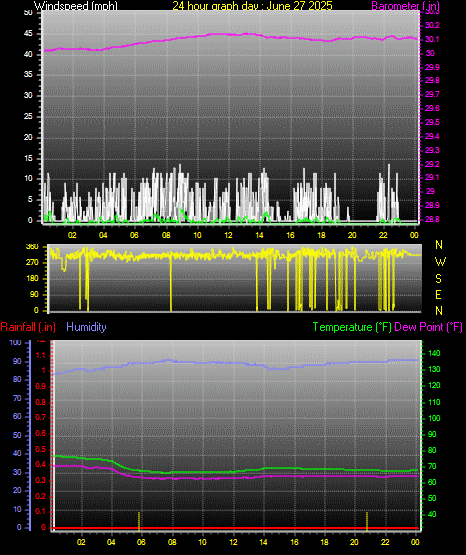Screen dimensions: 466x555
Task: Click the 29.7 barometer scale value
Action: click(x=432, y=95)
